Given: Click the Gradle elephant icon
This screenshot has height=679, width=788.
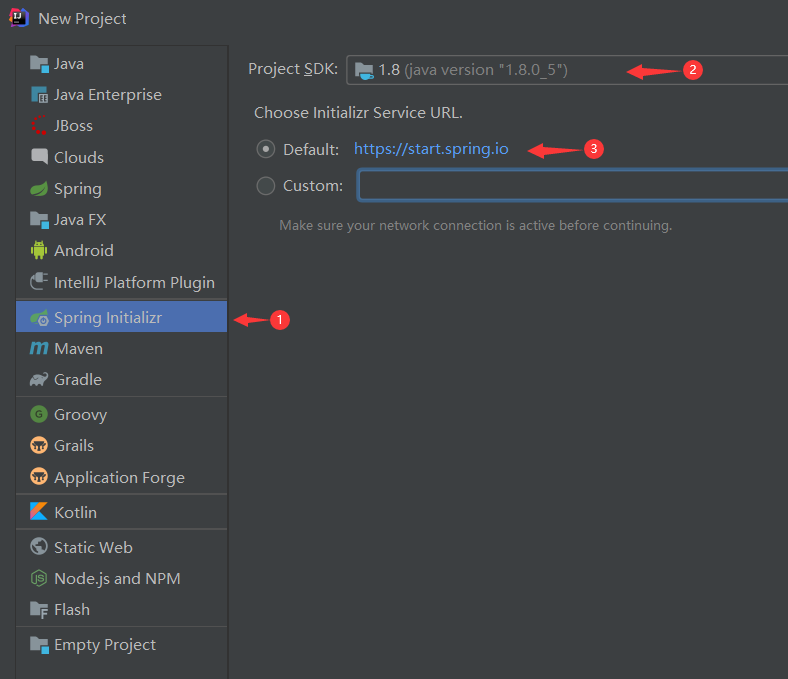Looking at the screenshot, I should pyautogui.click(x=39, y=379).
